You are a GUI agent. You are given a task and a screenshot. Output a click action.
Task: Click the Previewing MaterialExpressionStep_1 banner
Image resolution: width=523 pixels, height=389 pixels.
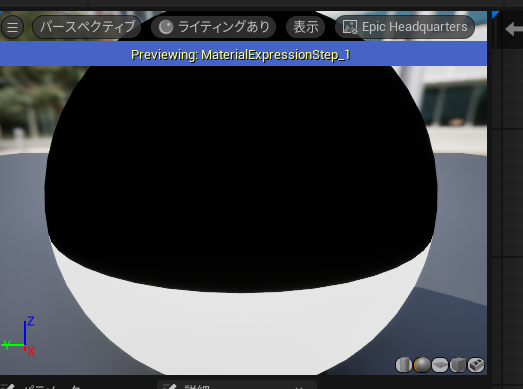click(x=243, y=54)
